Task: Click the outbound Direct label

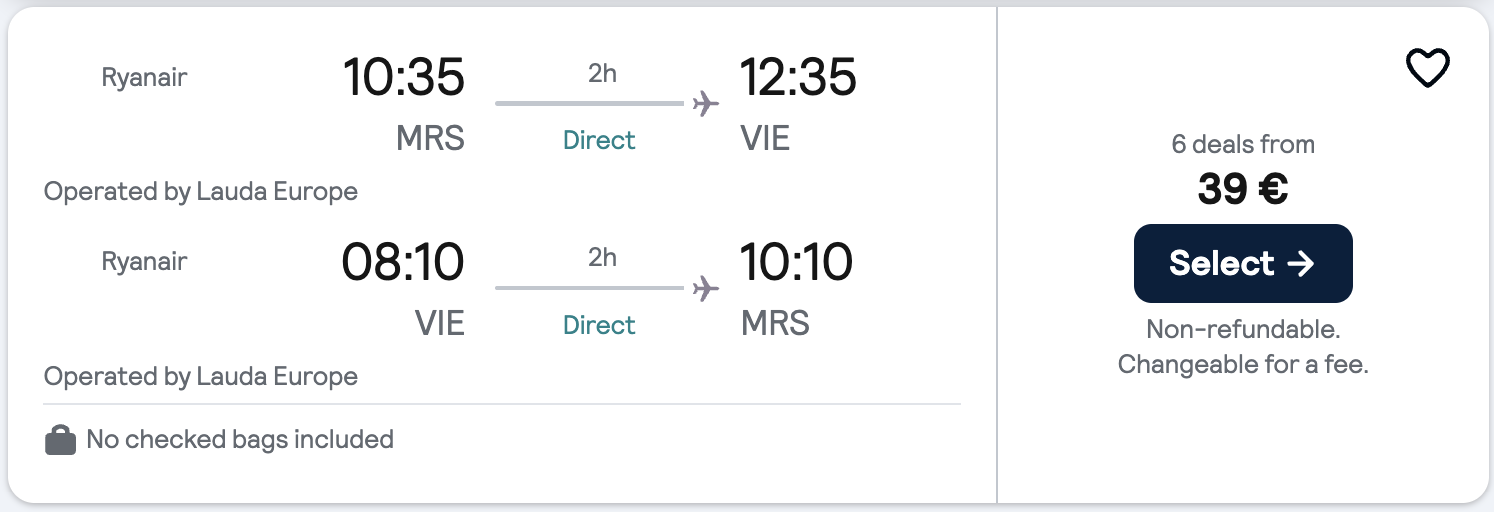Action: click(599, 140)
